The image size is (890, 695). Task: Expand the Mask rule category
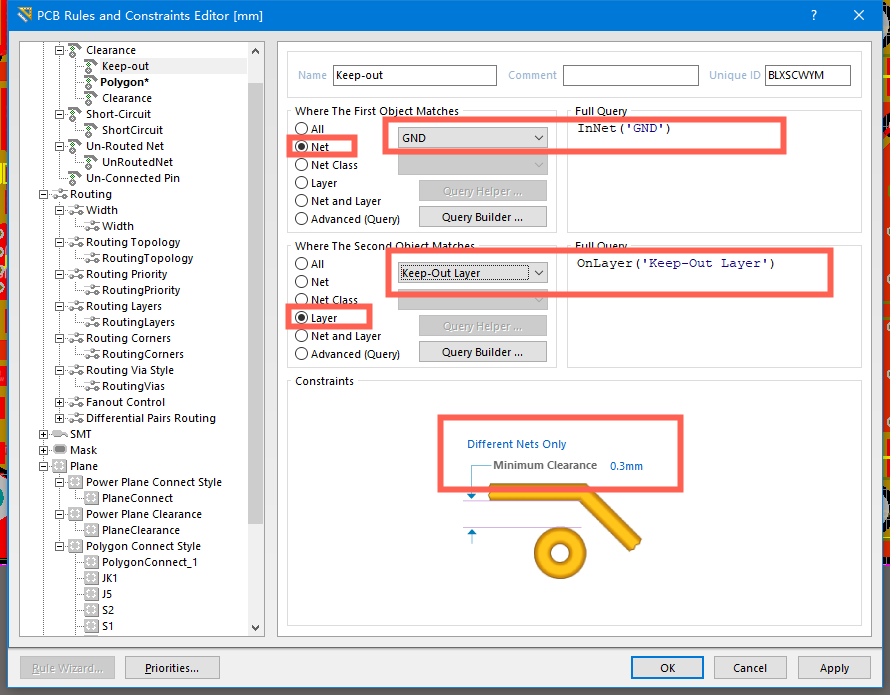pyautogui.click(x=43, y=450)
